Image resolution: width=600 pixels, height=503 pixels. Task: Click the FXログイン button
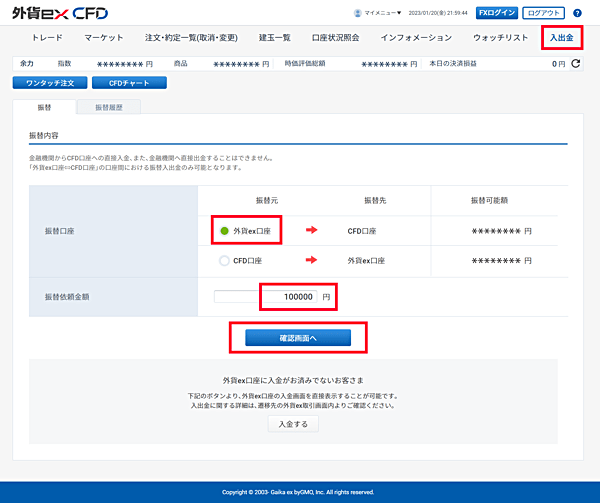click(497, 13)
